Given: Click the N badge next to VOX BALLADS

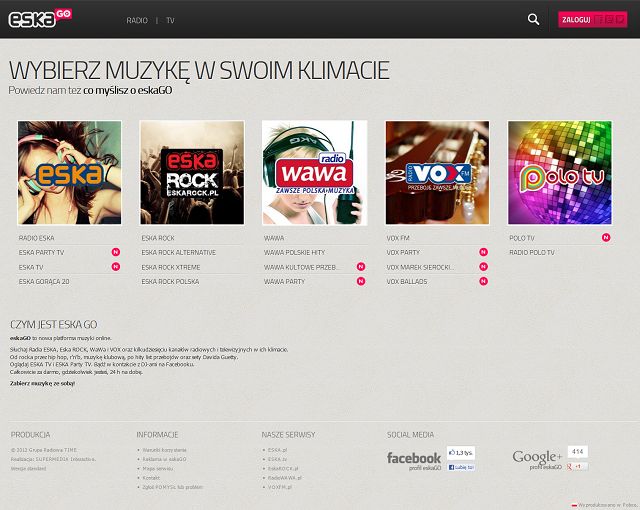Looking at the screenshot, I should coord(484,281).
